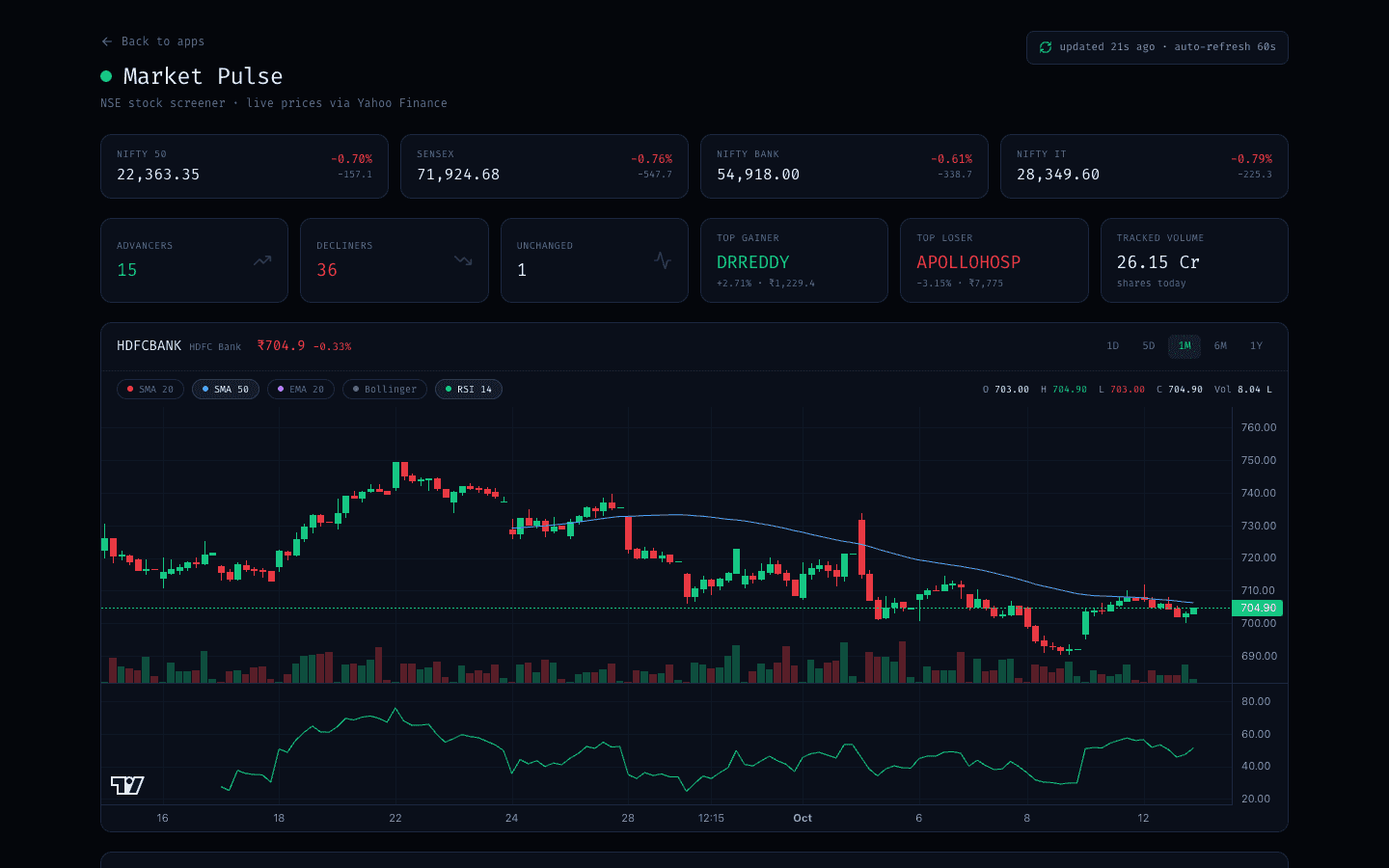Viewport: 1389px width, 868px height.
Task: Click the ₹704.9 price in chart header
Action: pos(282,345)
